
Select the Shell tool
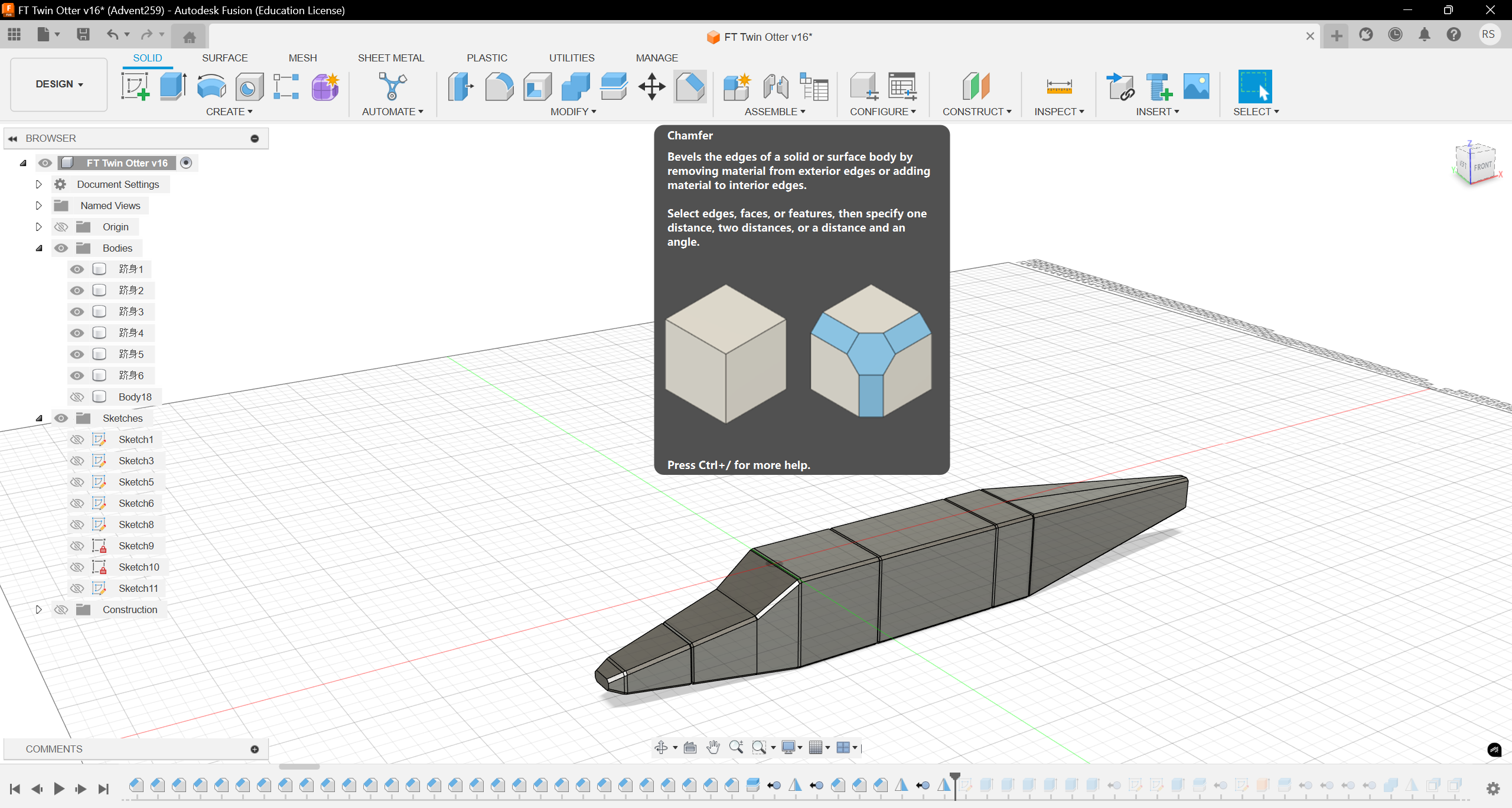pyautogui.click(x=537, y=87)
